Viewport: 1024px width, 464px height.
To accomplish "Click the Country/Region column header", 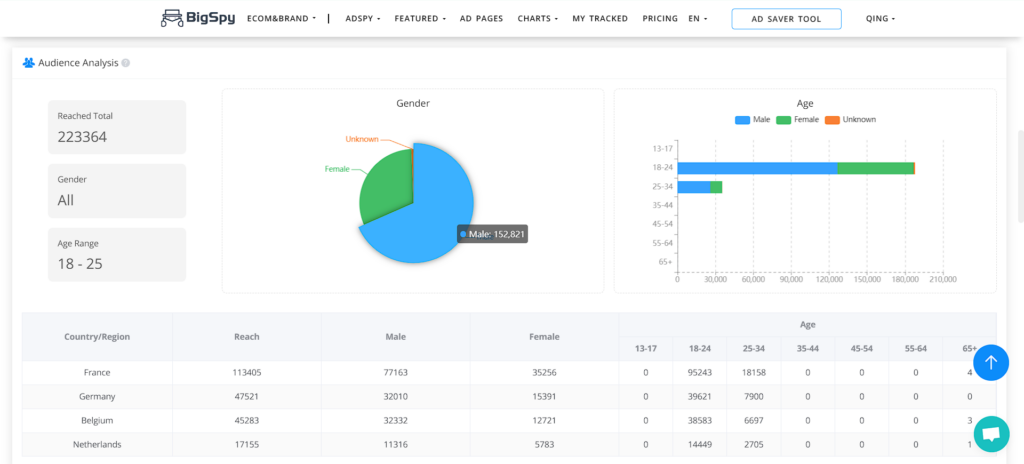I will (97, 337).
